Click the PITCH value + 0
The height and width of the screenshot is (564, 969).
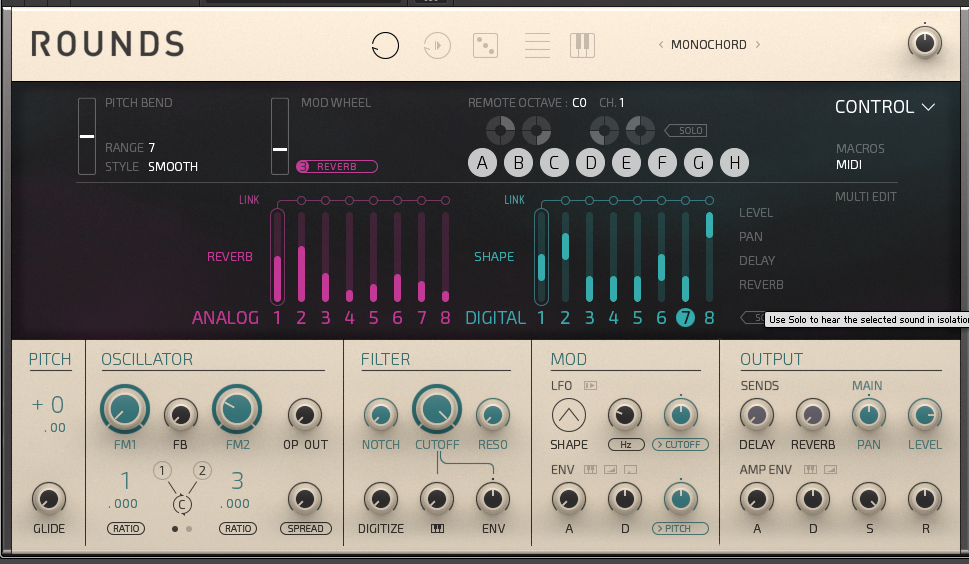click(48, 405)
